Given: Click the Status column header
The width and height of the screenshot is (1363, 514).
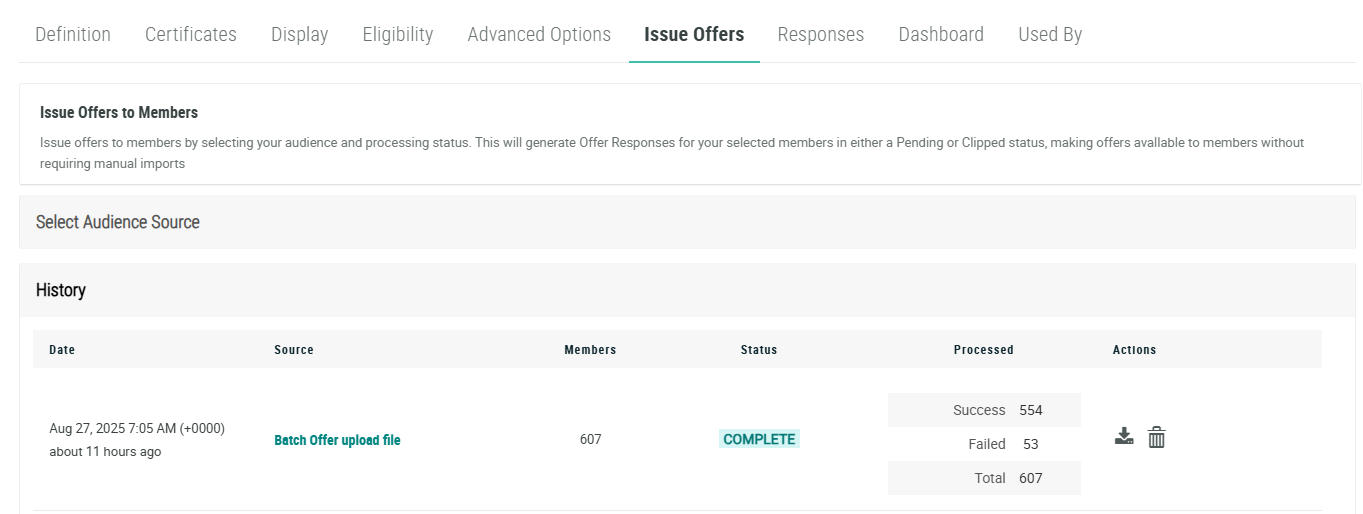Looking at the screenshot, I should pyautogui.click(x=758, y=350).
